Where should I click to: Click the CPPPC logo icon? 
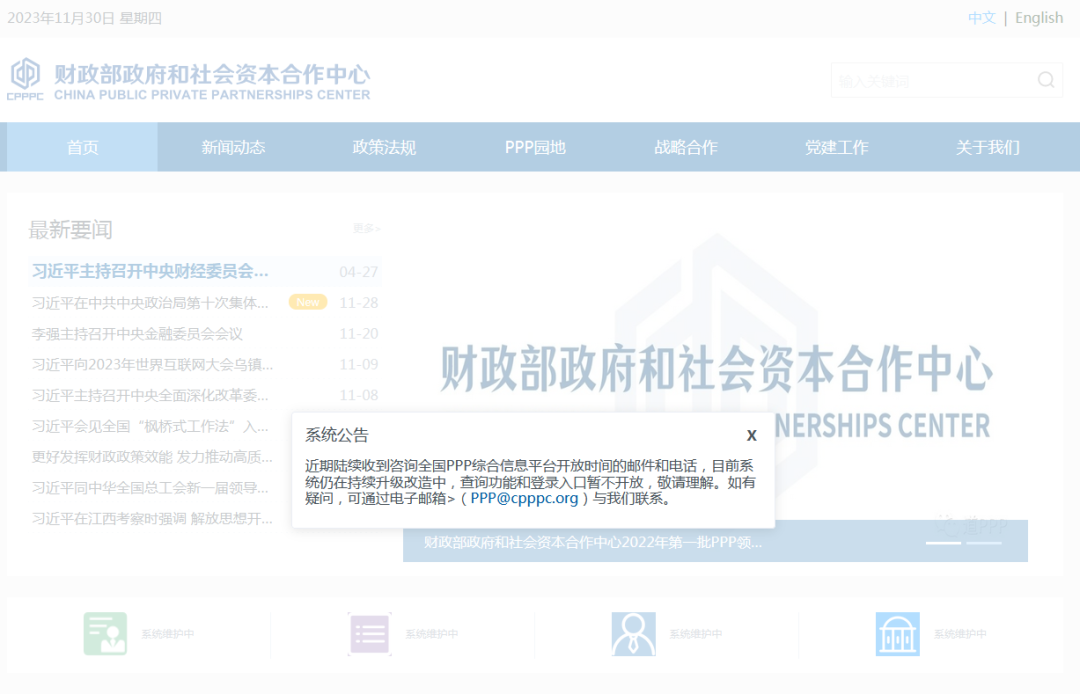click(x=25, y=79)
